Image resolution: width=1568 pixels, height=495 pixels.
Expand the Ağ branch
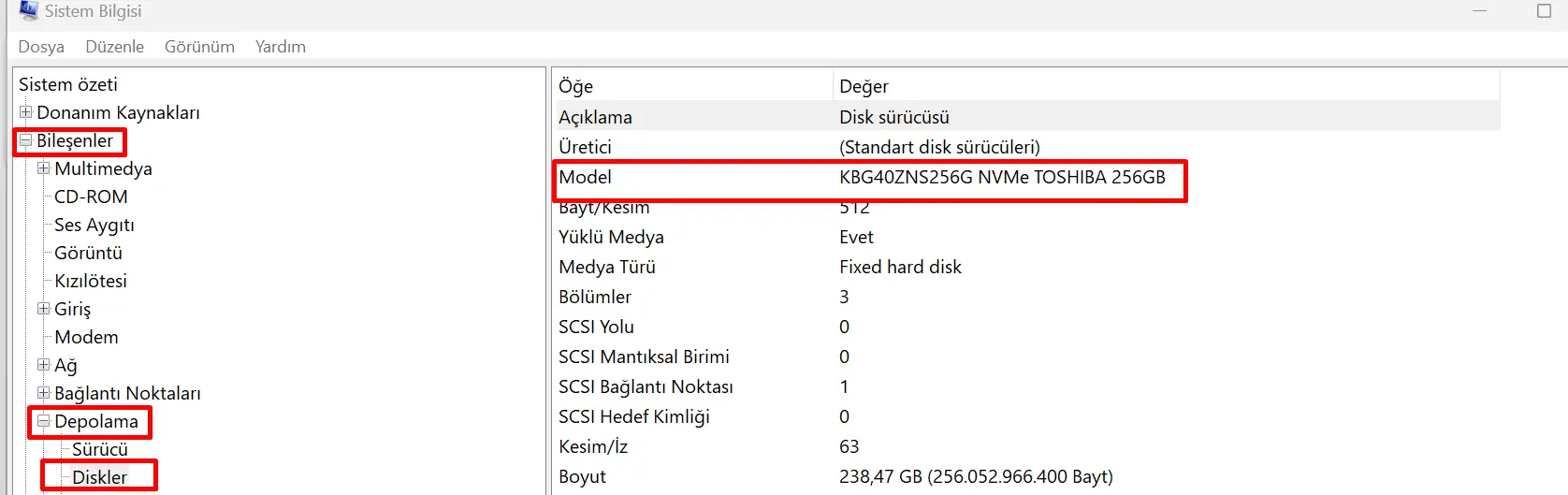pyautogui.click(x=44, y=365)
